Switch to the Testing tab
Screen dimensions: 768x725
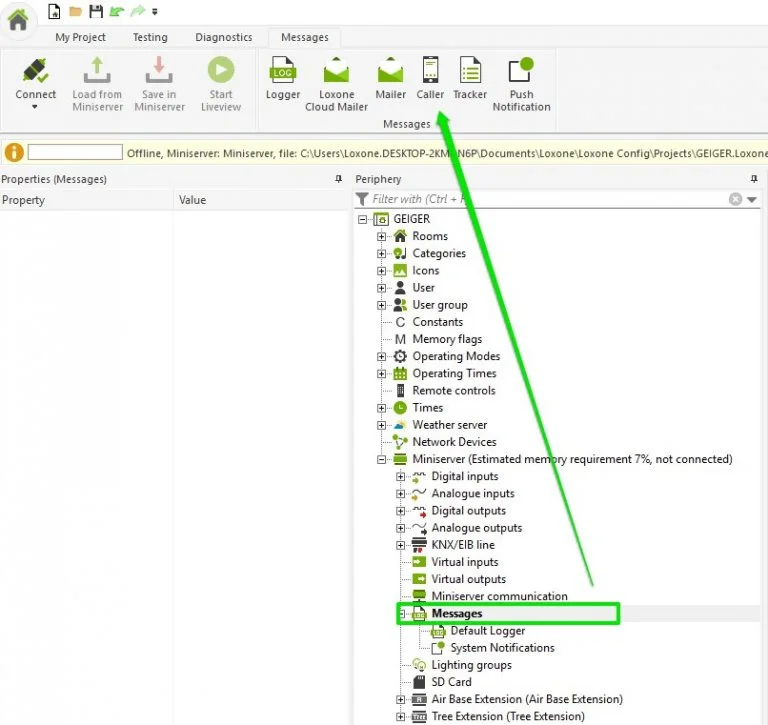point(150,37)
